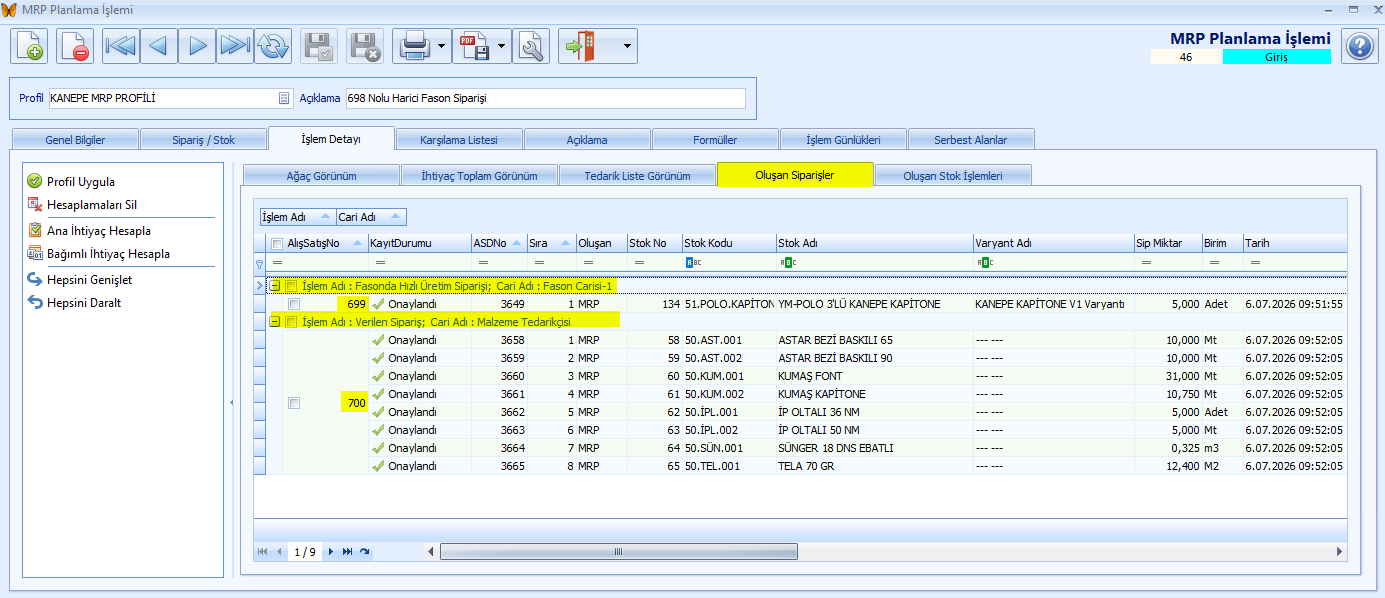Collapse the Fasonda Hızlı Üretim Siparişi group
Viewport: 1385px width, 598px height.
coord(275,286)
